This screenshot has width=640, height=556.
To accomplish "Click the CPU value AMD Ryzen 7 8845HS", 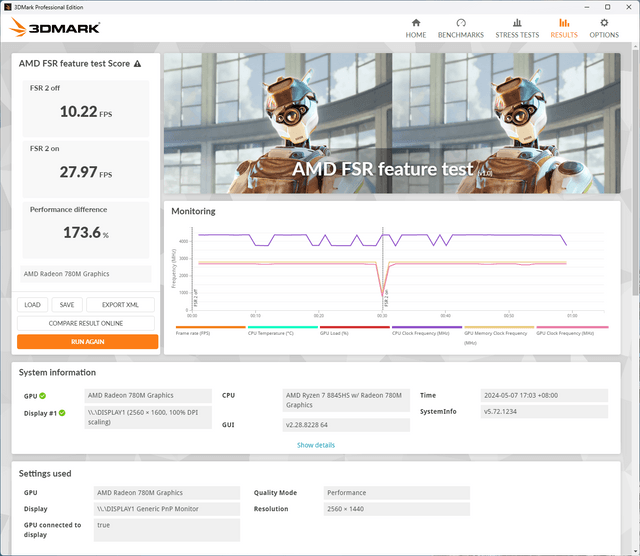I will point(346,400).
